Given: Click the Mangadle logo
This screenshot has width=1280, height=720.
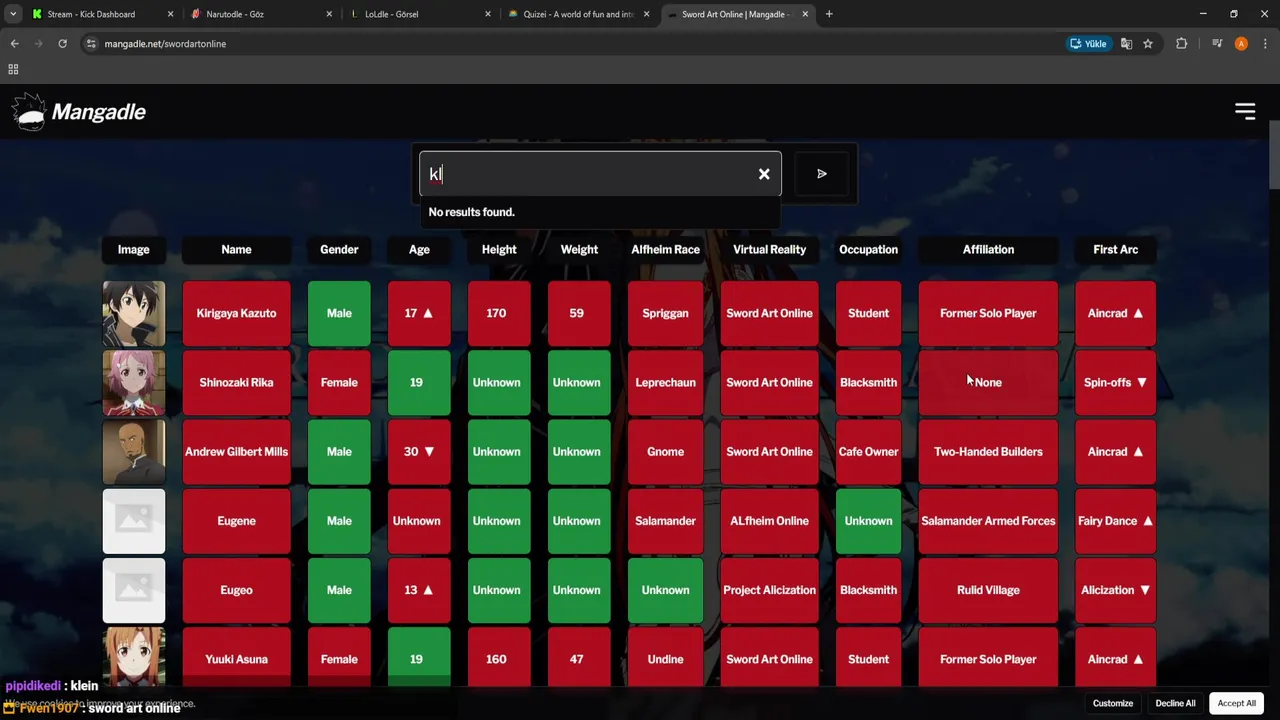Looking at the screenshot, I should point(79,112).
